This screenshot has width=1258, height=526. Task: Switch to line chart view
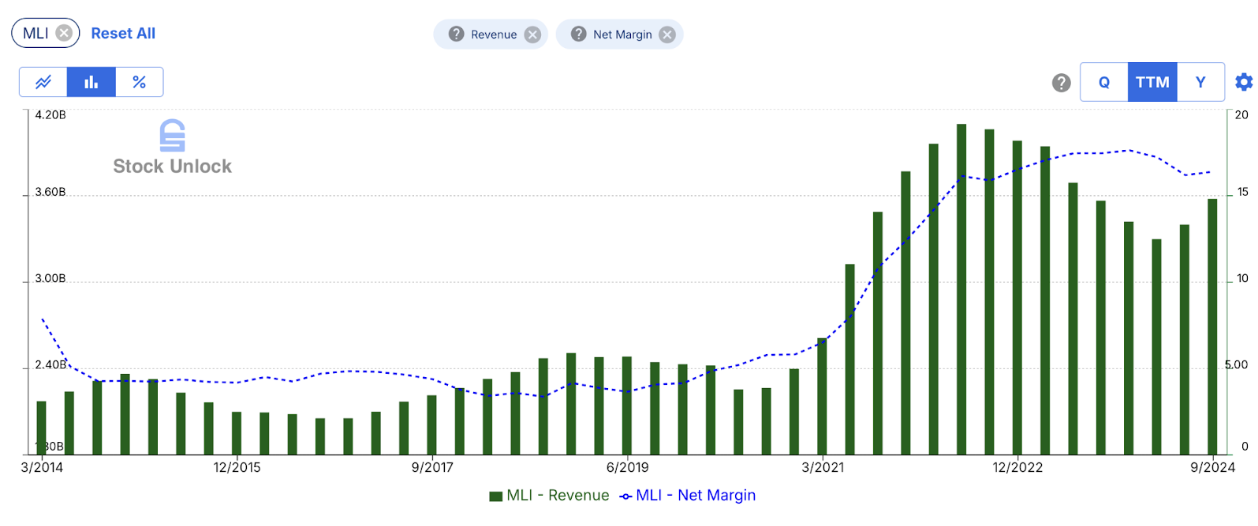(43, 82)
